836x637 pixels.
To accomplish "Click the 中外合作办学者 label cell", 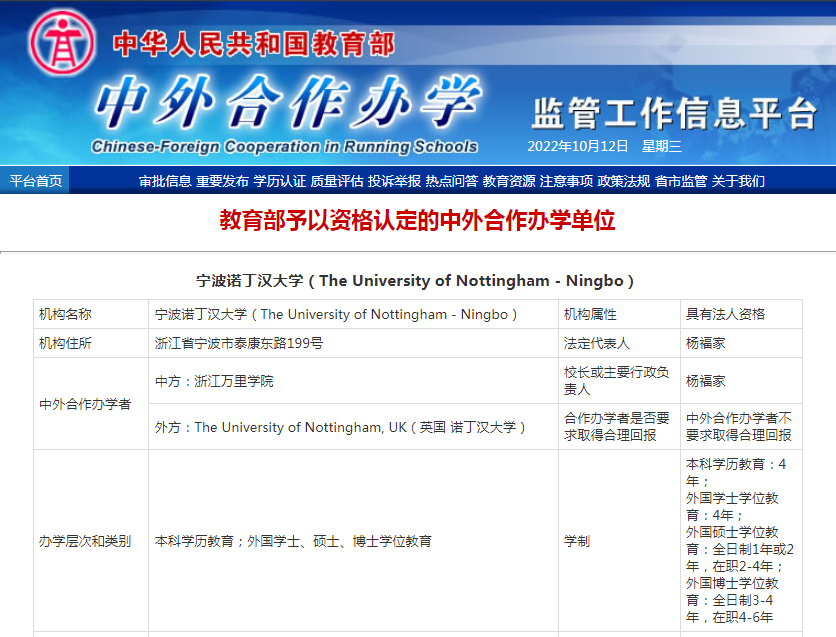I will click(x=91, y=404).
